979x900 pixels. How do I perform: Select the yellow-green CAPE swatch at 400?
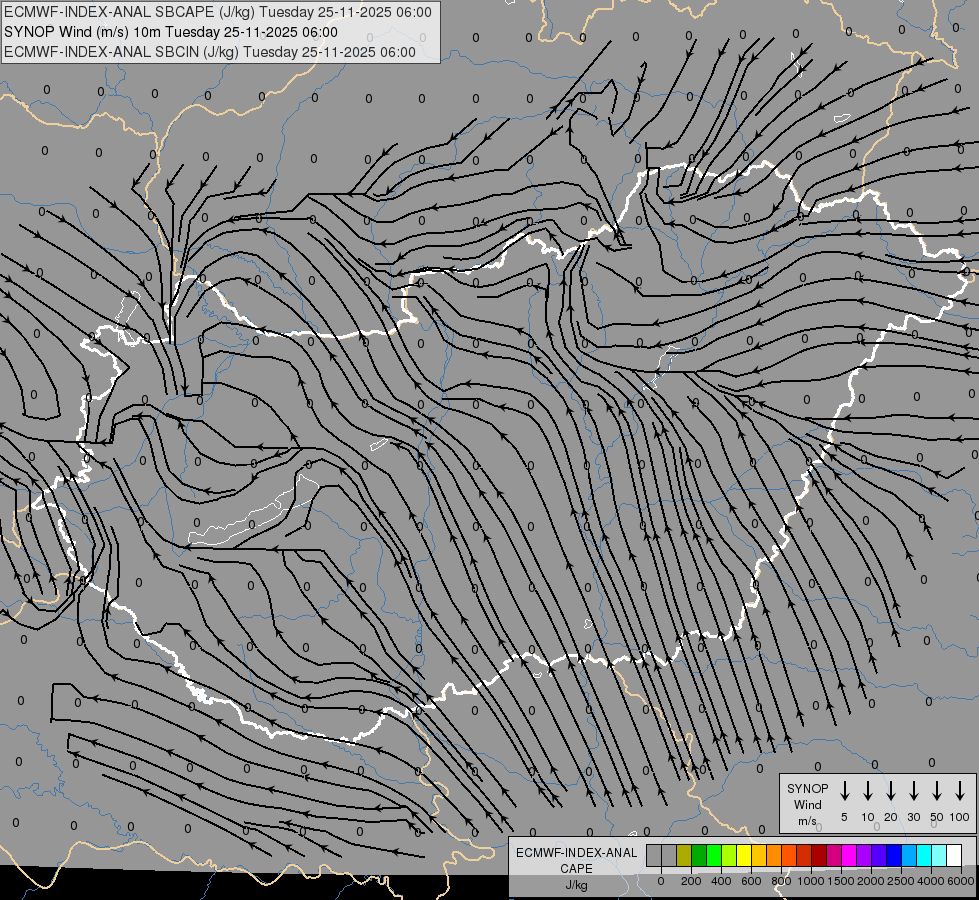pyautogui.click(x=729, y=855)
